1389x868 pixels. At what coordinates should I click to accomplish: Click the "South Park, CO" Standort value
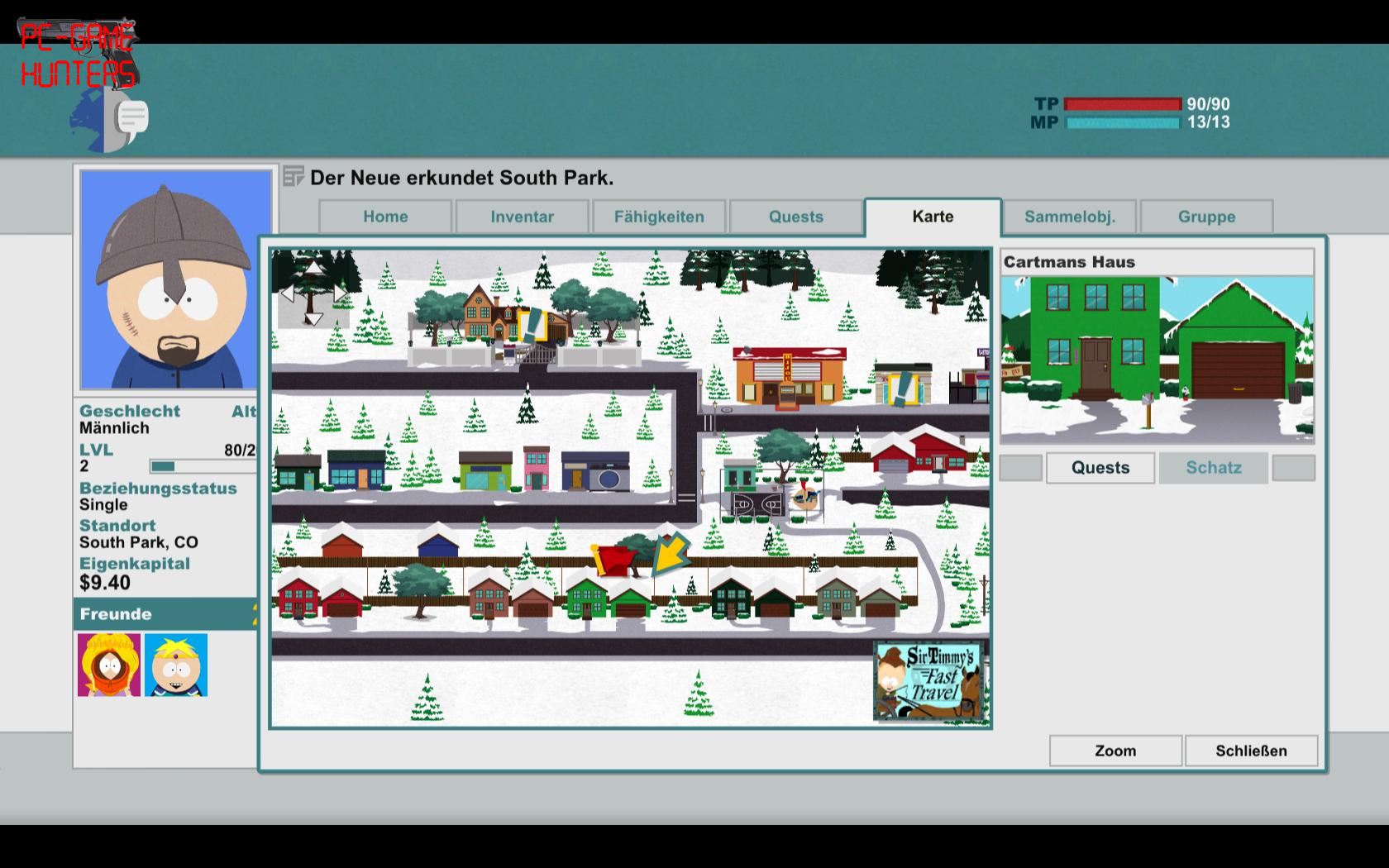[x=139, y=542]
